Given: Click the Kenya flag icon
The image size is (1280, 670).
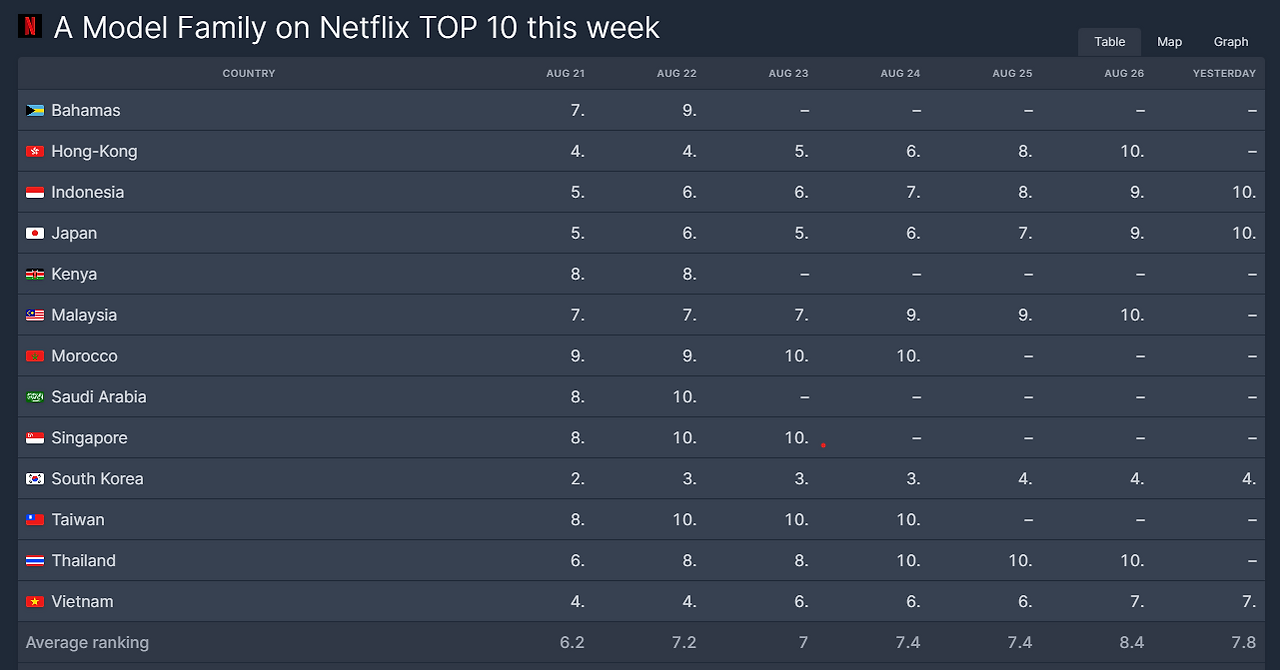Looking at the screenshot, I should click(35, 275).
